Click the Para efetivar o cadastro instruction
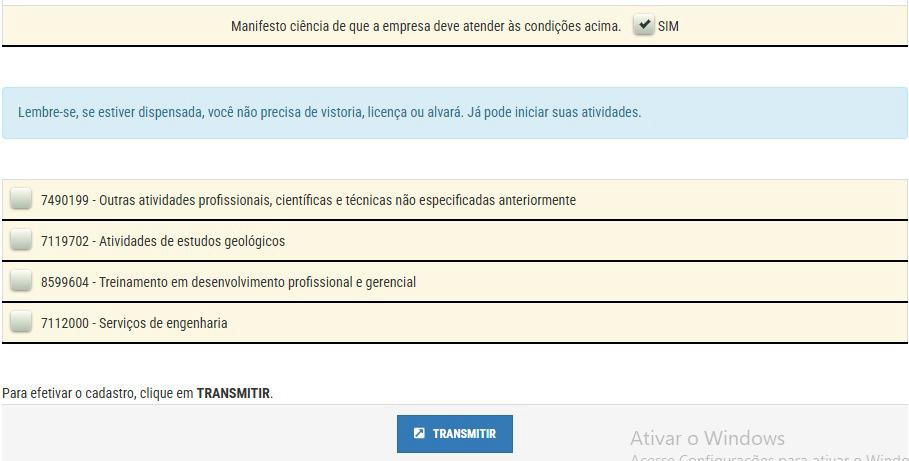Screen dimensions: 909x461 [137, 393]
